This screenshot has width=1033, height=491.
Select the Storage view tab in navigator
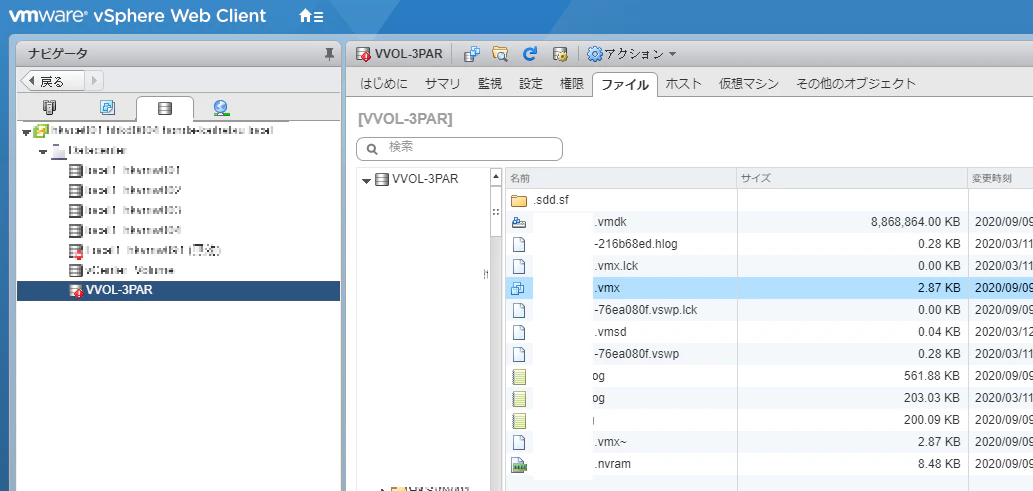pyautogui.click(x=165, y=108)
